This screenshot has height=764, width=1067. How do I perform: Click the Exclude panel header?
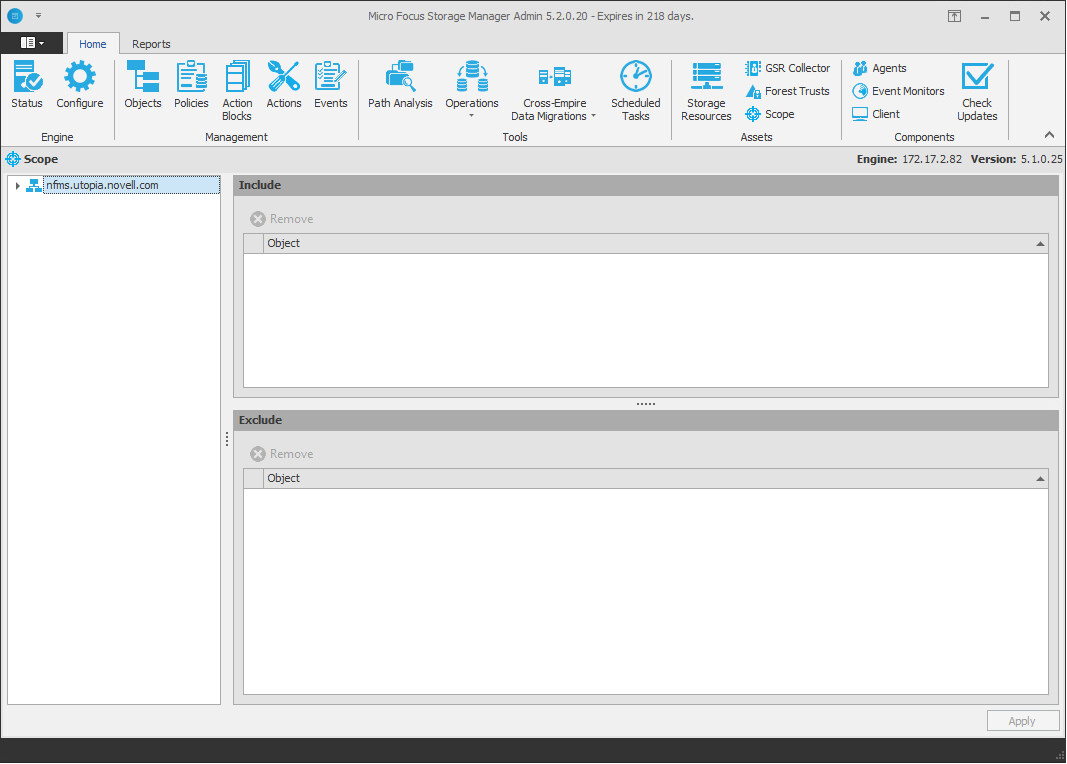click(x=646, y=420)
